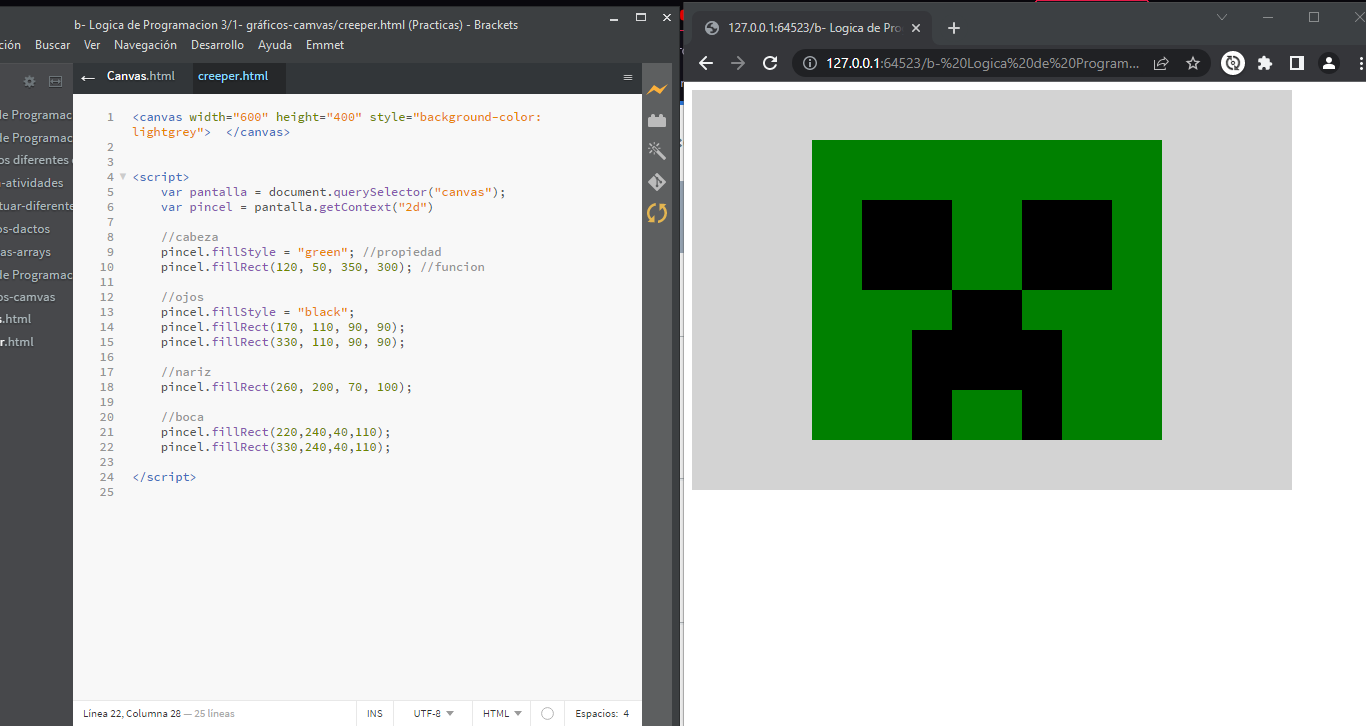The width and height of the screenshot is (1366, 726).
Task: Open the Extension Manager brick icon
Action: [x=656, y=121]
